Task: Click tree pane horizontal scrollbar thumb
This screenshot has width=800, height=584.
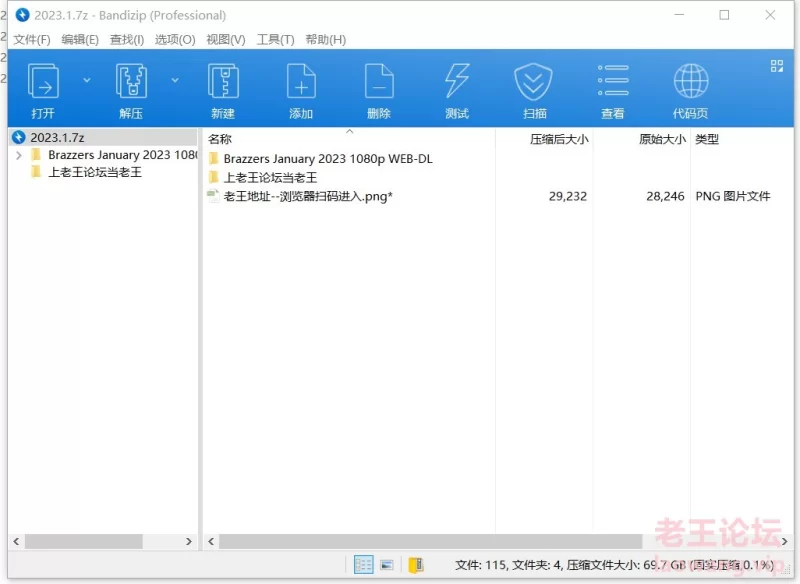Action: click(84, 541)
